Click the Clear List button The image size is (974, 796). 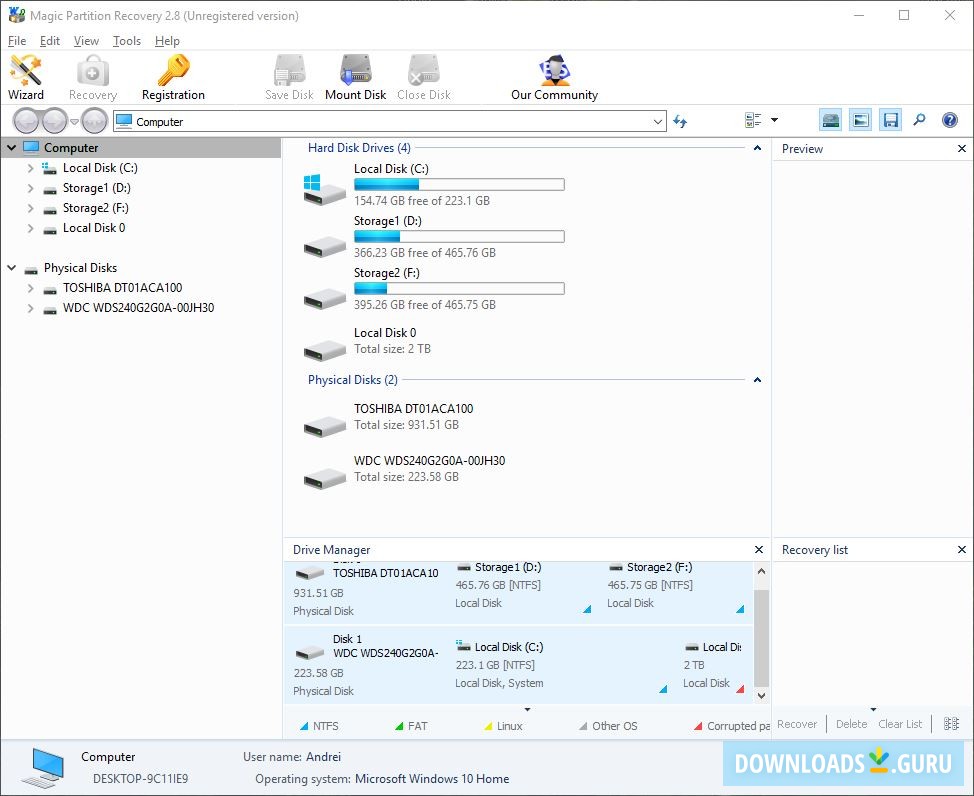[x=899, y=724]
